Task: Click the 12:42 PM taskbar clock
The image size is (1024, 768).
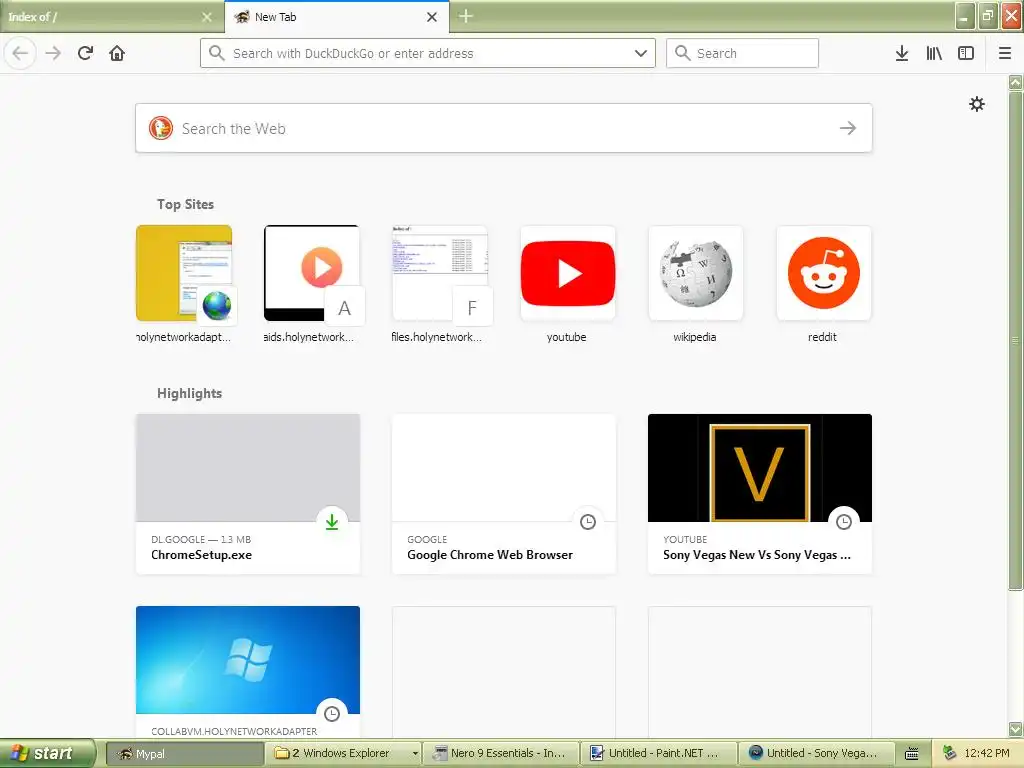Action: tap(987, 753)
